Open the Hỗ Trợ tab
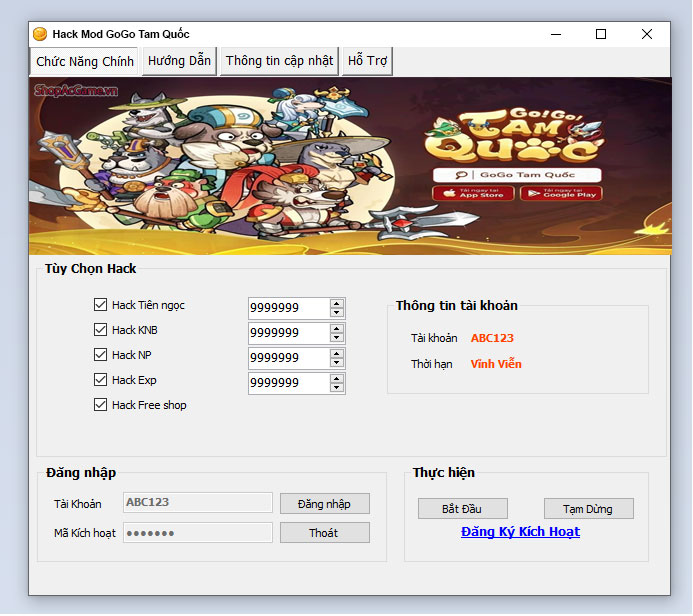Viewport: 693px width, 616px height. pos(367,61)
